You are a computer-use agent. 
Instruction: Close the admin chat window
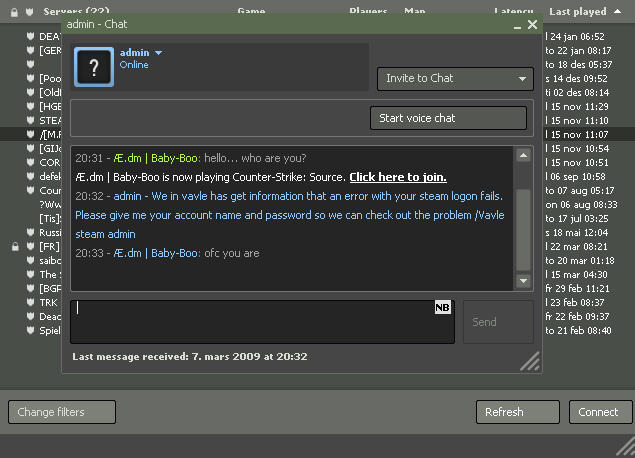(x=532, y=25)
